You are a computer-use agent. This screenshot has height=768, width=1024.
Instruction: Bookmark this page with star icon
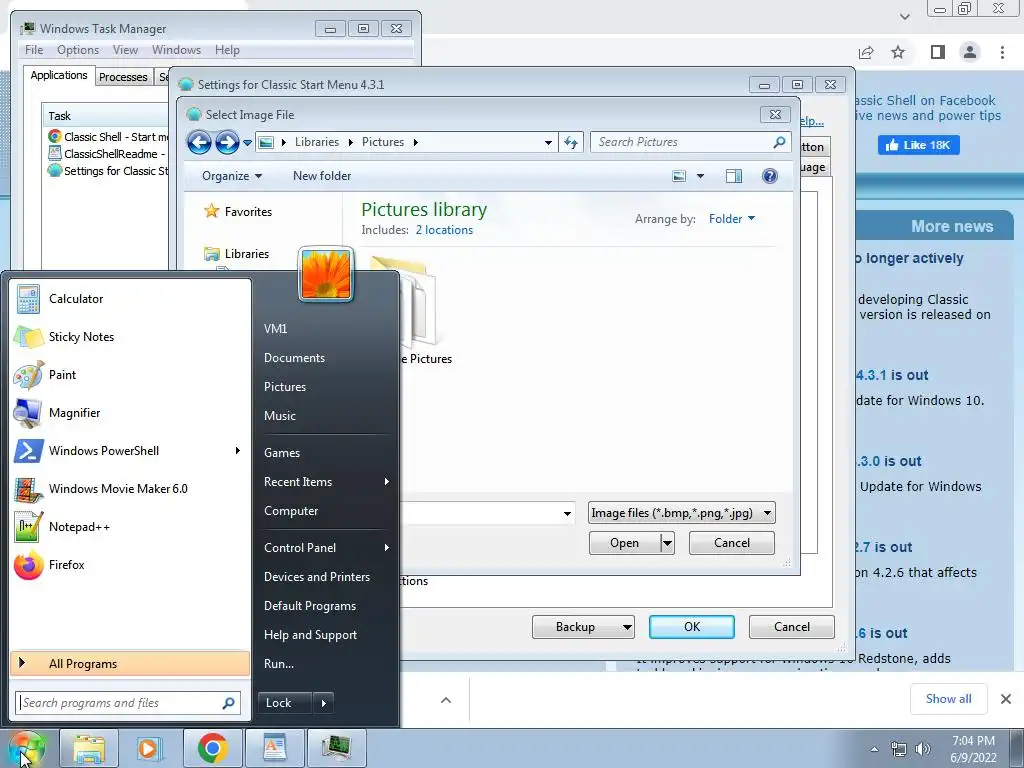pos(899,52)
